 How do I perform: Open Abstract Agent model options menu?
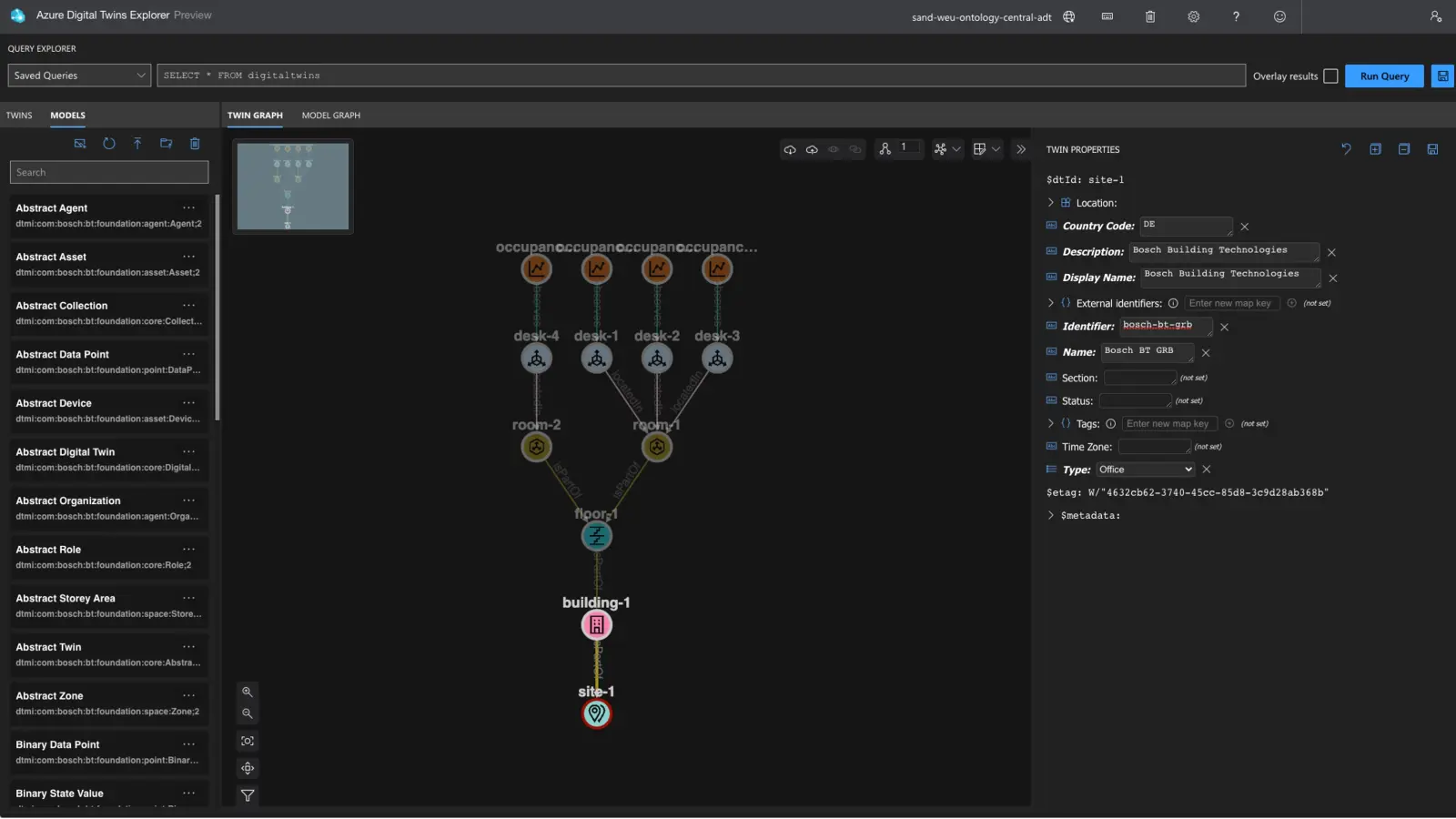point(189,208)
